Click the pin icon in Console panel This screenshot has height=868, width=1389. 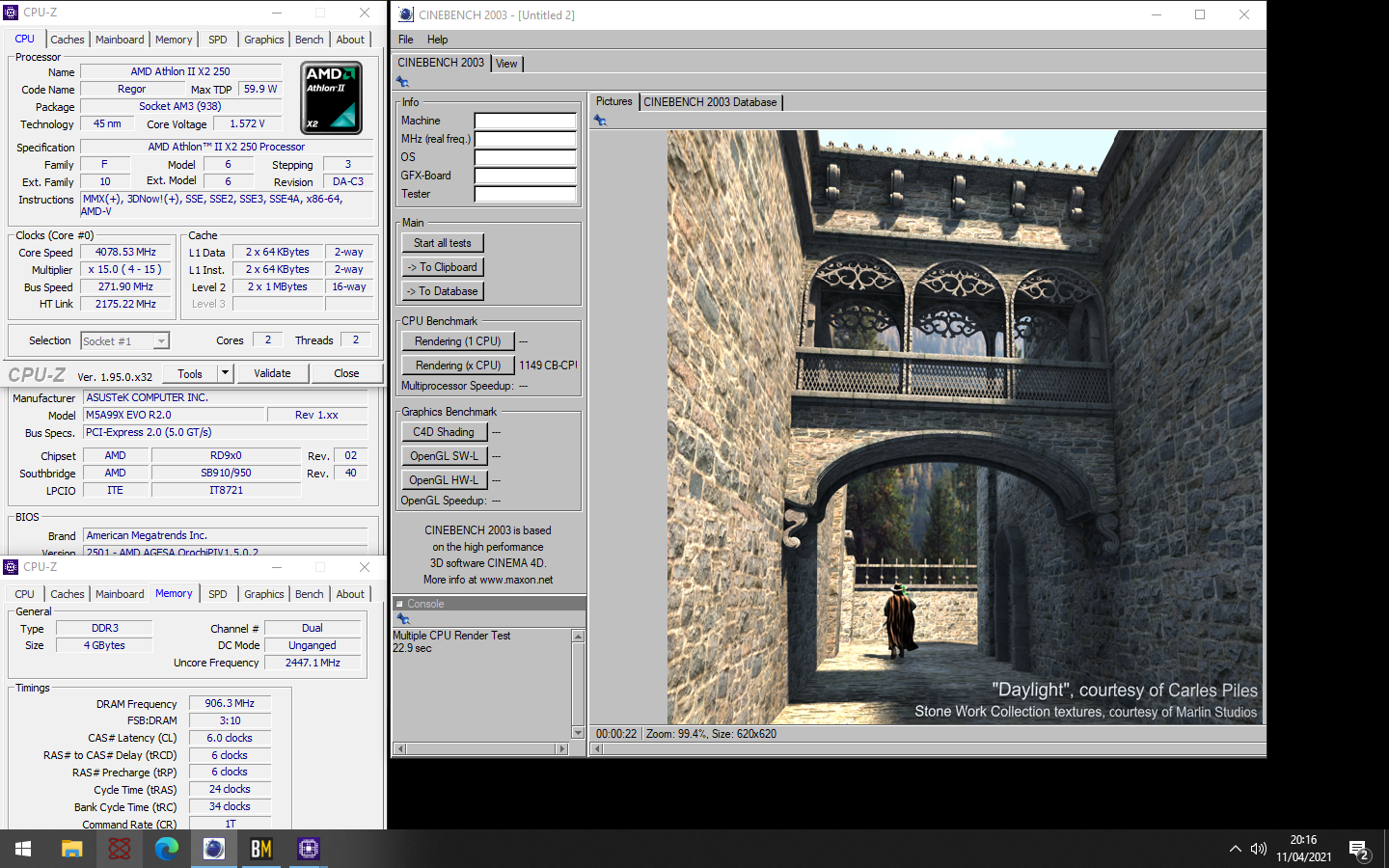click(403, 619)
